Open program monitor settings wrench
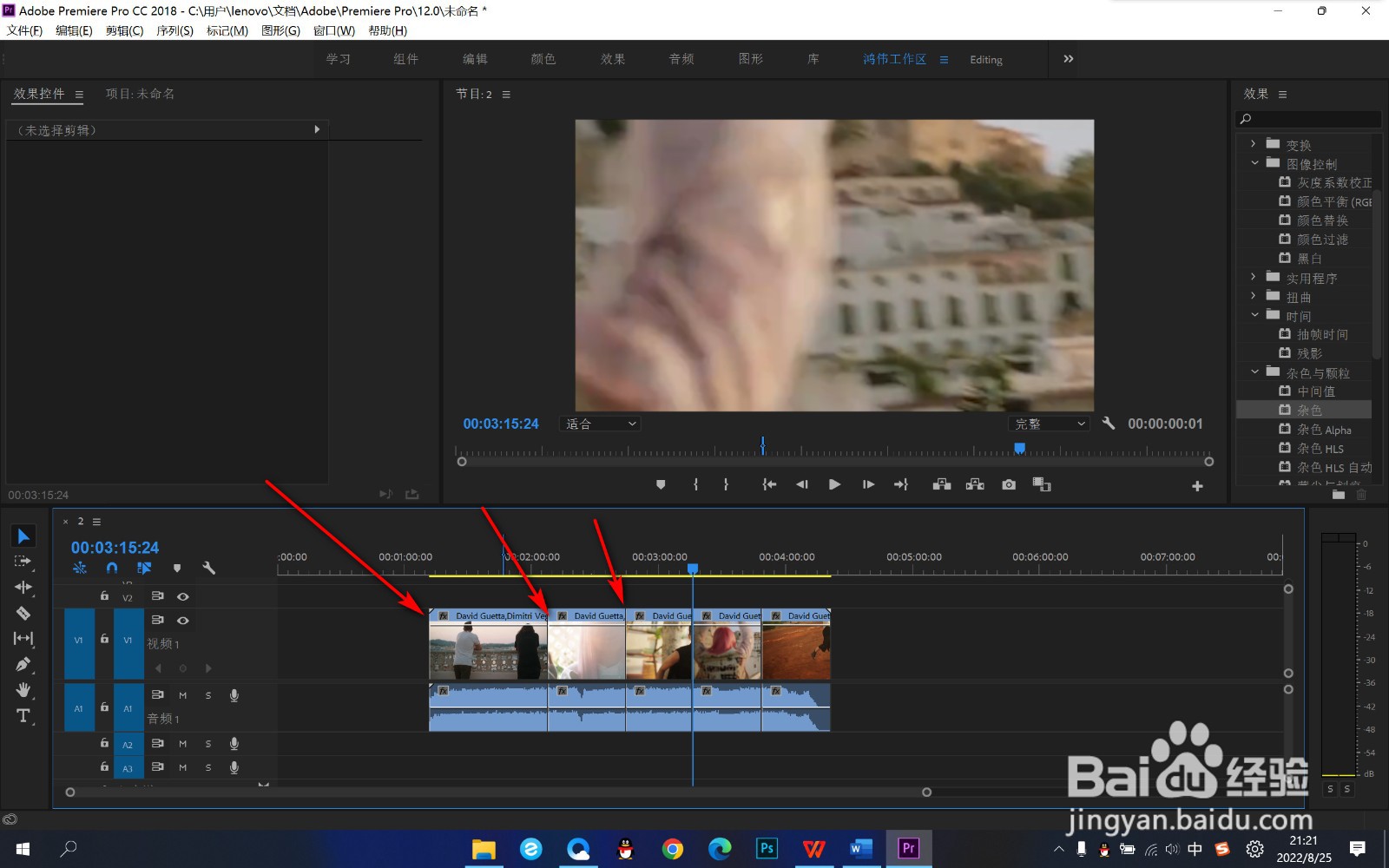This screenshot has height=868, width=1389. 1109,424
